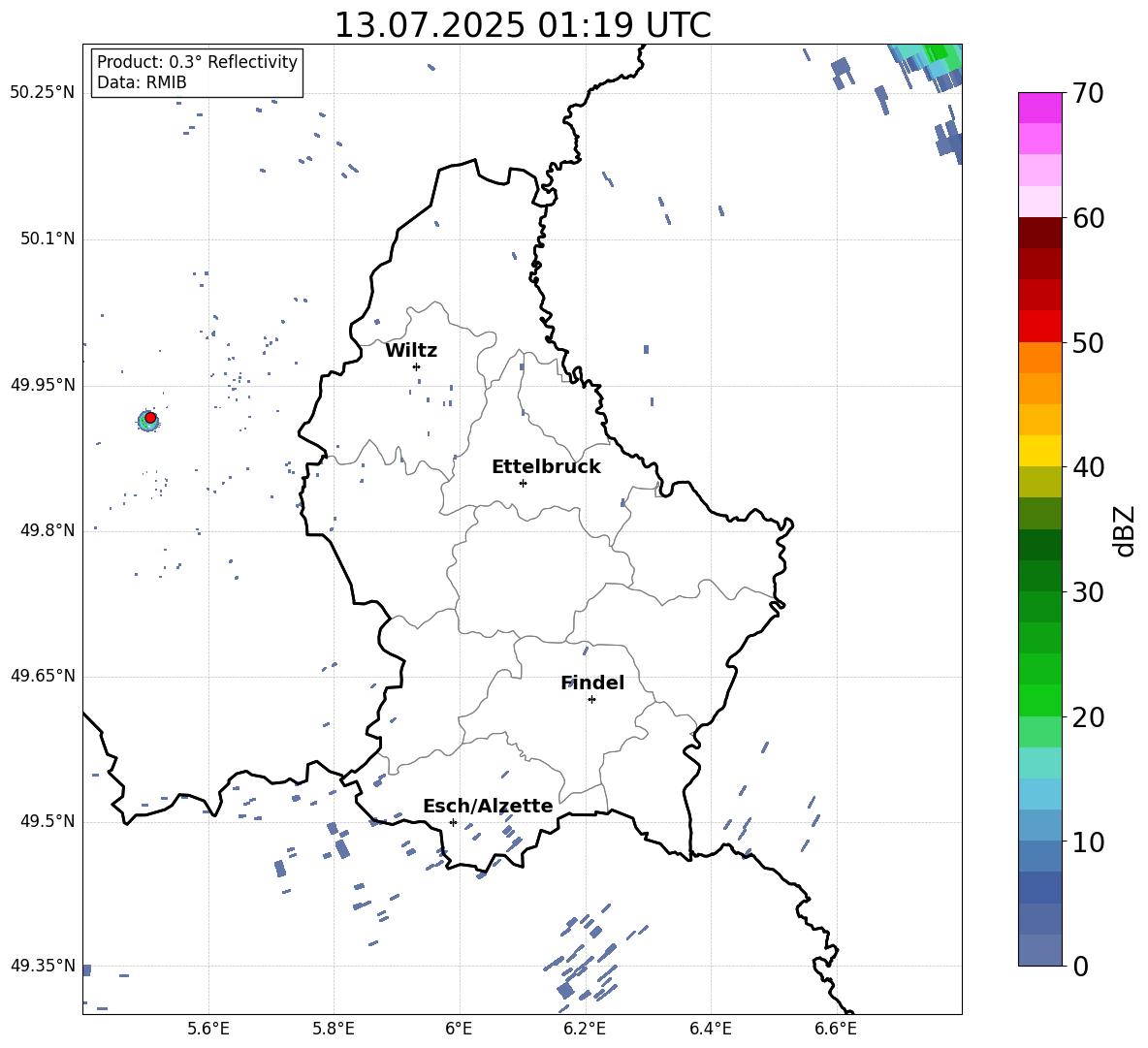Click the plot title 13.07.2025 01:19 UTC

(x=523, y=25)
